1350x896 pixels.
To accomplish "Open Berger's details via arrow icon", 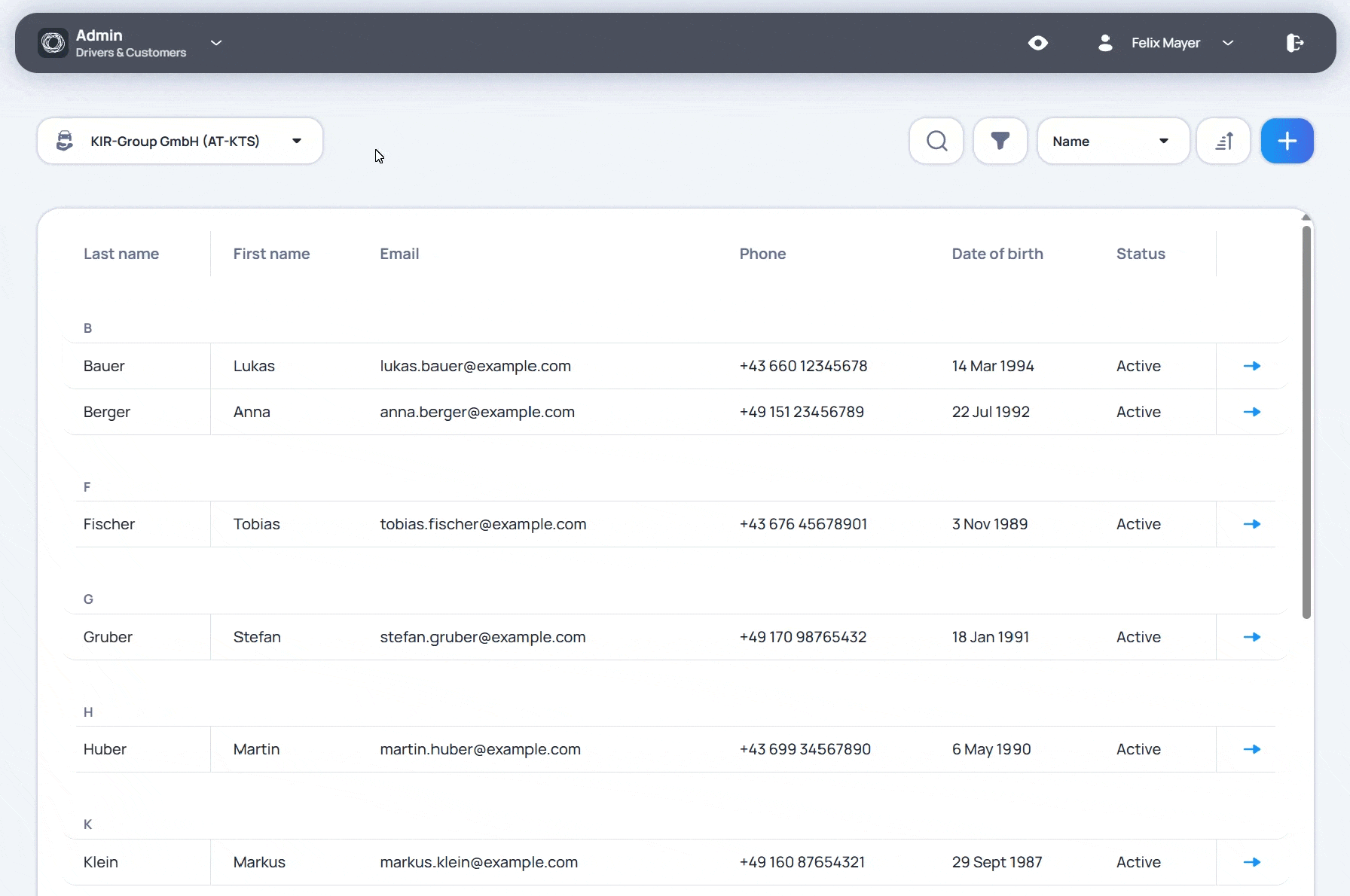I will coord(1252,412).
